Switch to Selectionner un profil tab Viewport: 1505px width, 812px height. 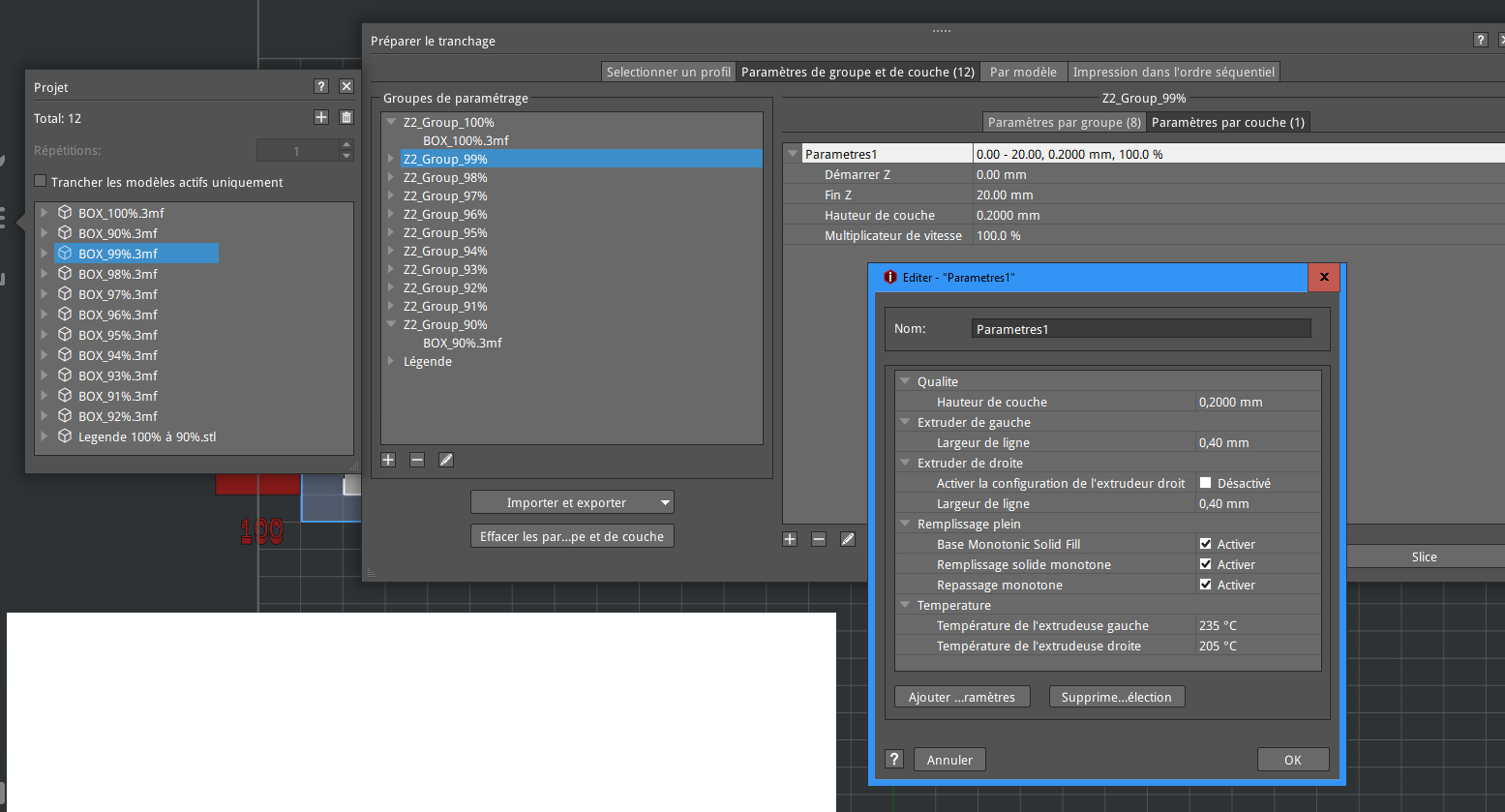pyautogui.click(x=668, y=72)
